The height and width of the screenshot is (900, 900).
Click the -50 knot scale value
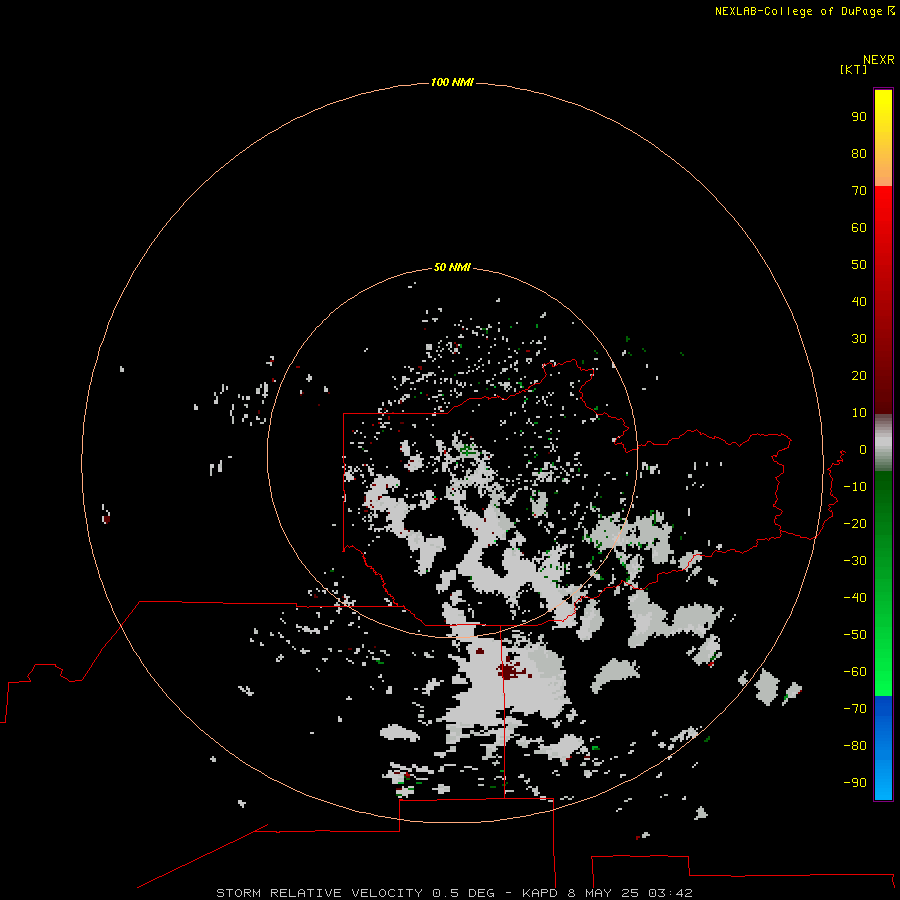[855, 634]
